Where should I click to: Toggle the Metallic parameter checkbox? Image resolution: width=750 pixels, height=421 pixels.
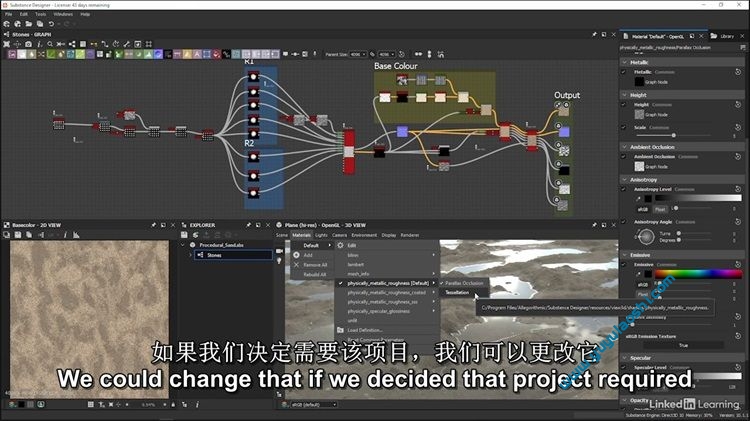623,72
